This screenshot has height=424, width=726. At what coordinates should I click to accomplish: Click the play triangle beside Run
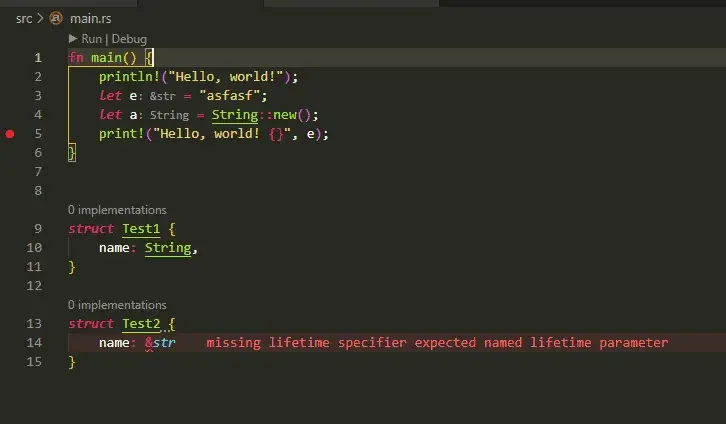[73, 38]
